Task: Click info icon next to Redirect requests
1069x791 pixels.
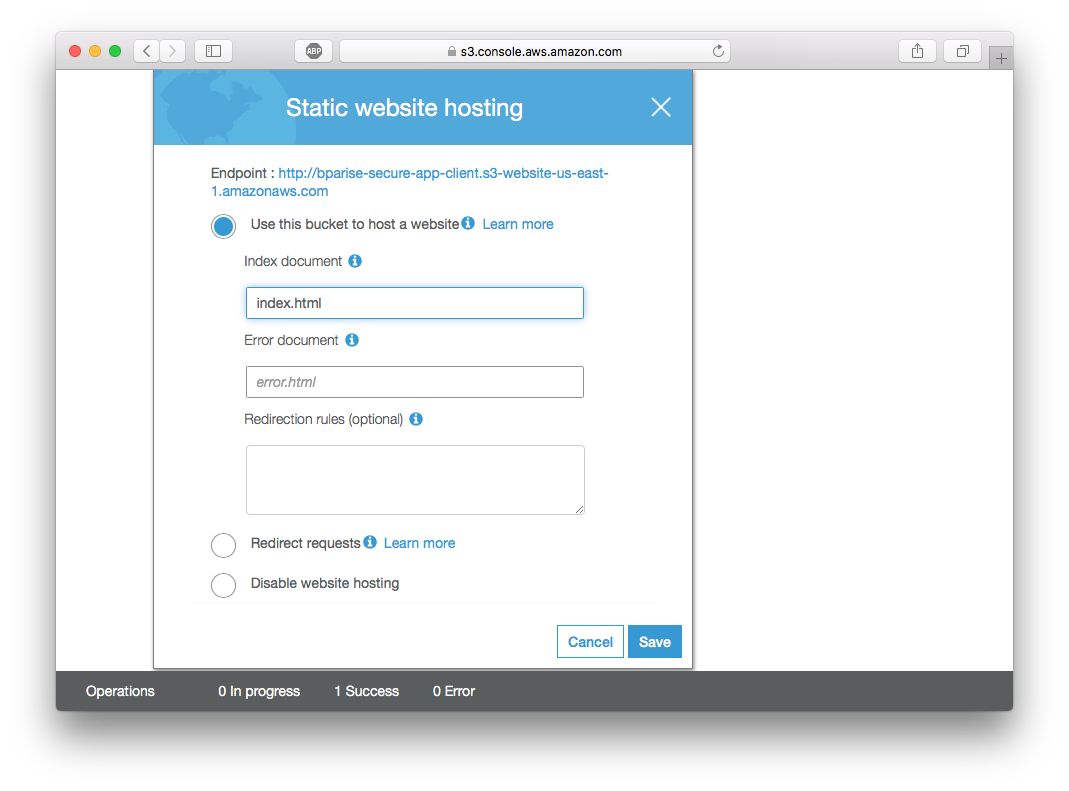Action: point(370,542)
